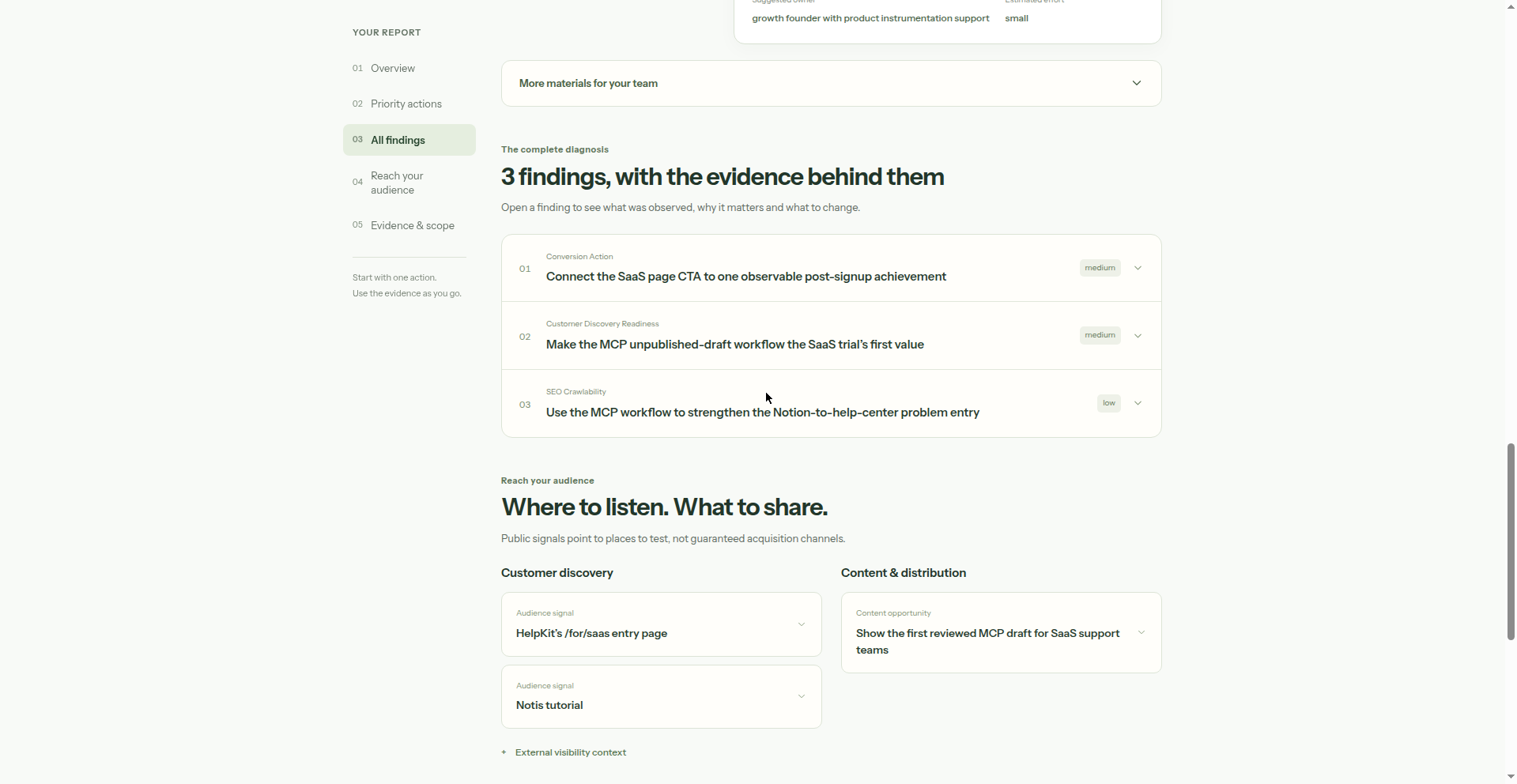Click estimated effort value small
The image size is (1517, 784).
click(1017, 18)
